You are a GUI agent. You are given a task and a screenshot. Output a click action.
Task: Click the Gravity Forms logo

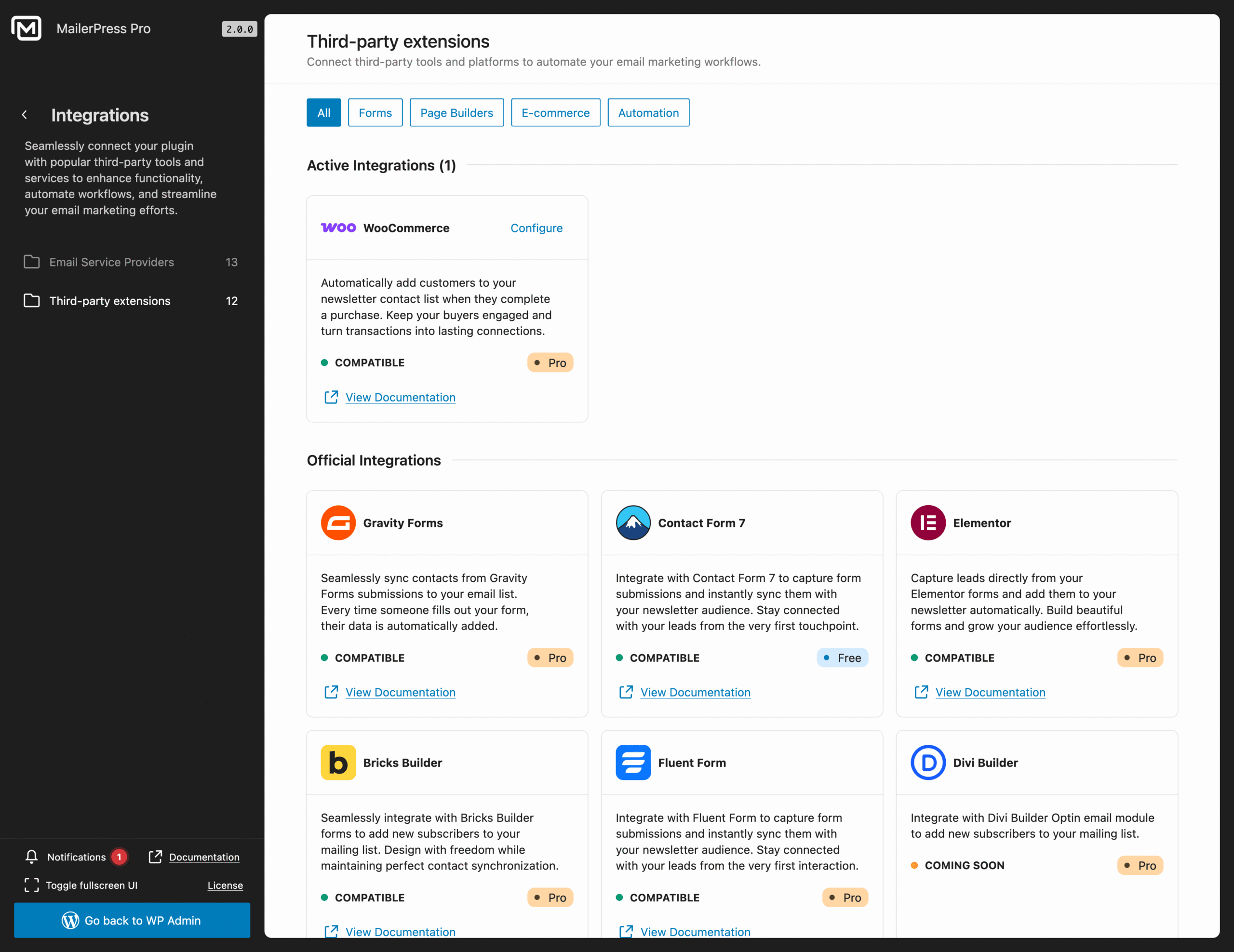(338, 523)
